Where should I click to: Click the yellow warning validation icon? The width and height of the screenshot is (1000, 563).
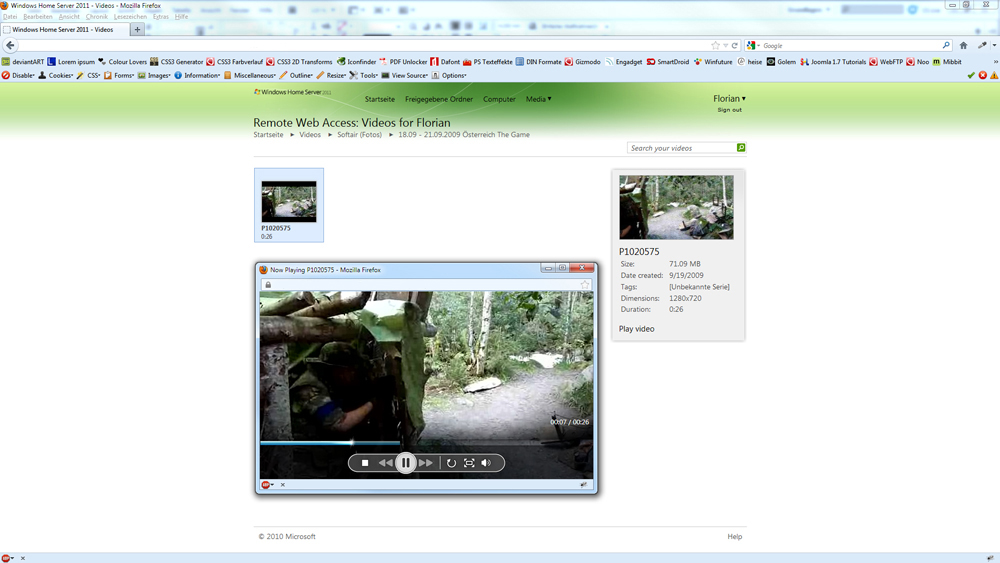994,75
